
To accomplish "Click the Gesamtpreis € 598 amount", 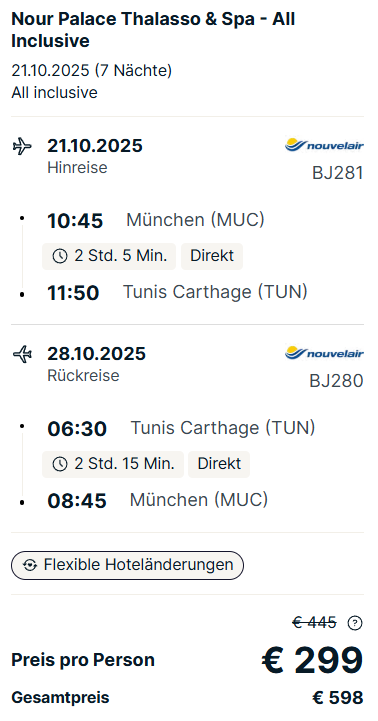I will 338,698.
